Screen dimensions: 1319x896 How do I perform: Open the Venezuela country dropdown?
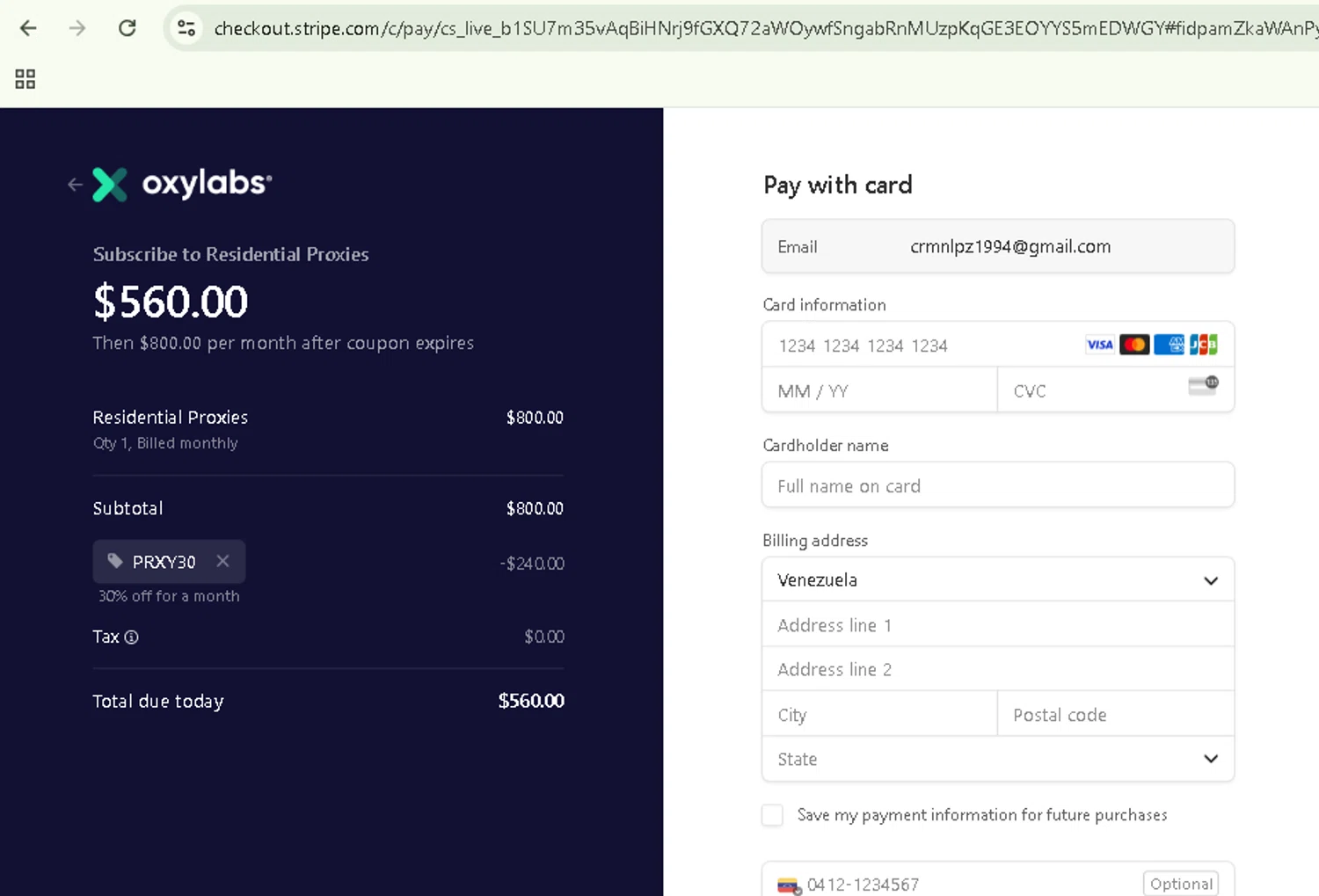[x=998, y=579]
